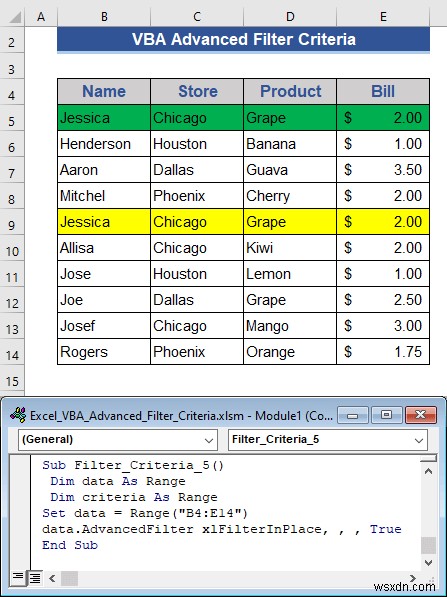Select the 3.00 bill cell

tap(383, 326)
